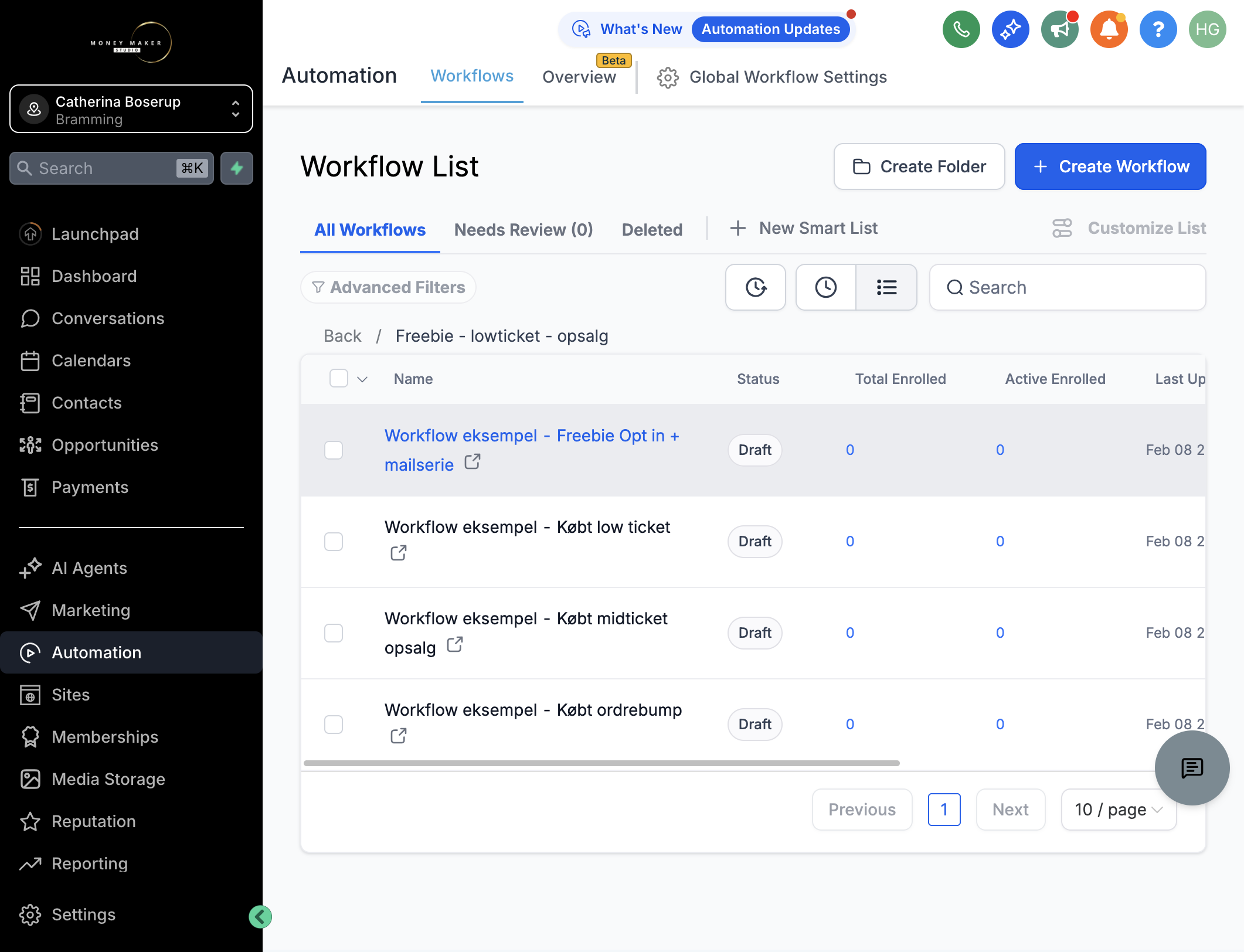This screenshot has width=1244, height=952.
Task: Open external link icon for Købt midticket opsalg
Action: click(x=455, y=645)
